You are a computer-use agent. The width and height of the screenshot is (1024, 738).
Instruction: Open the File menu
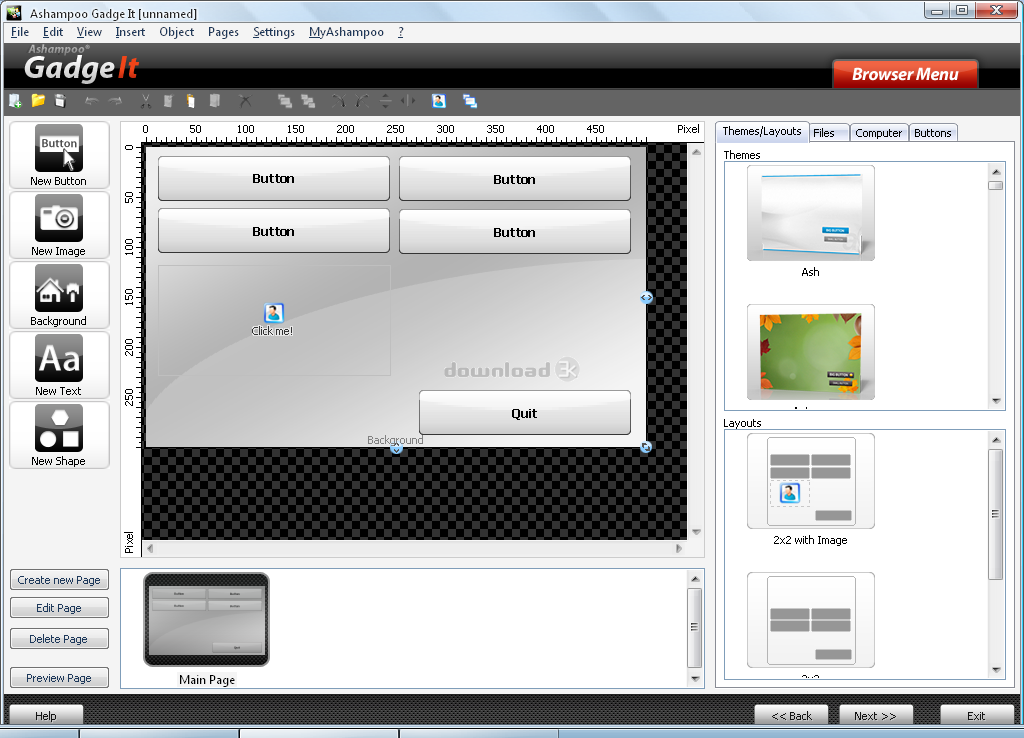coord(20,32)
